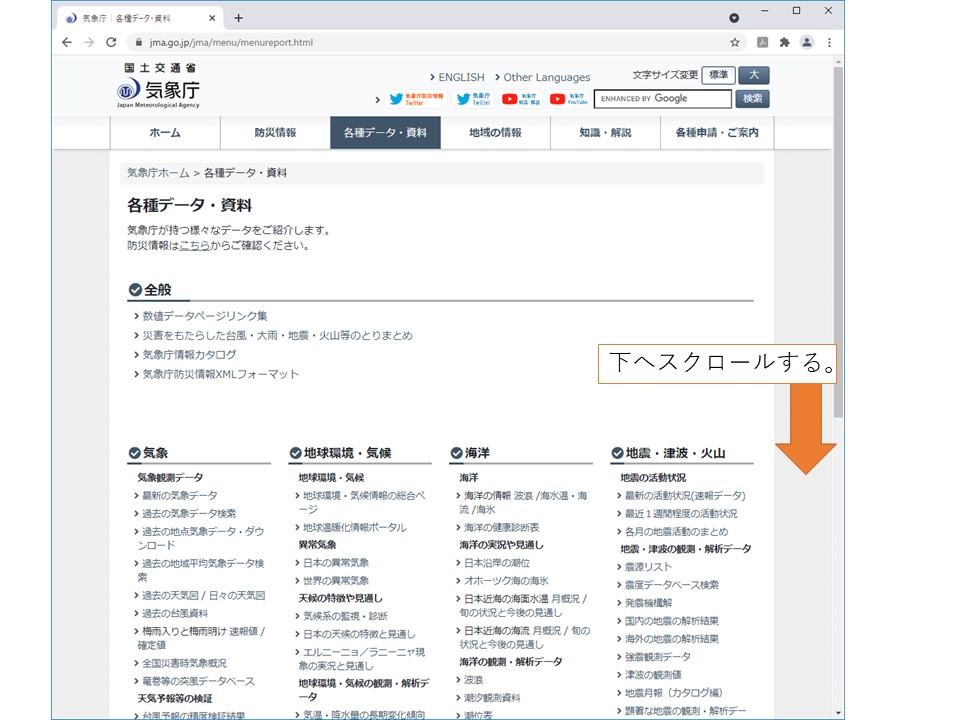Open the 防災情報 menu

coord(276,132)
